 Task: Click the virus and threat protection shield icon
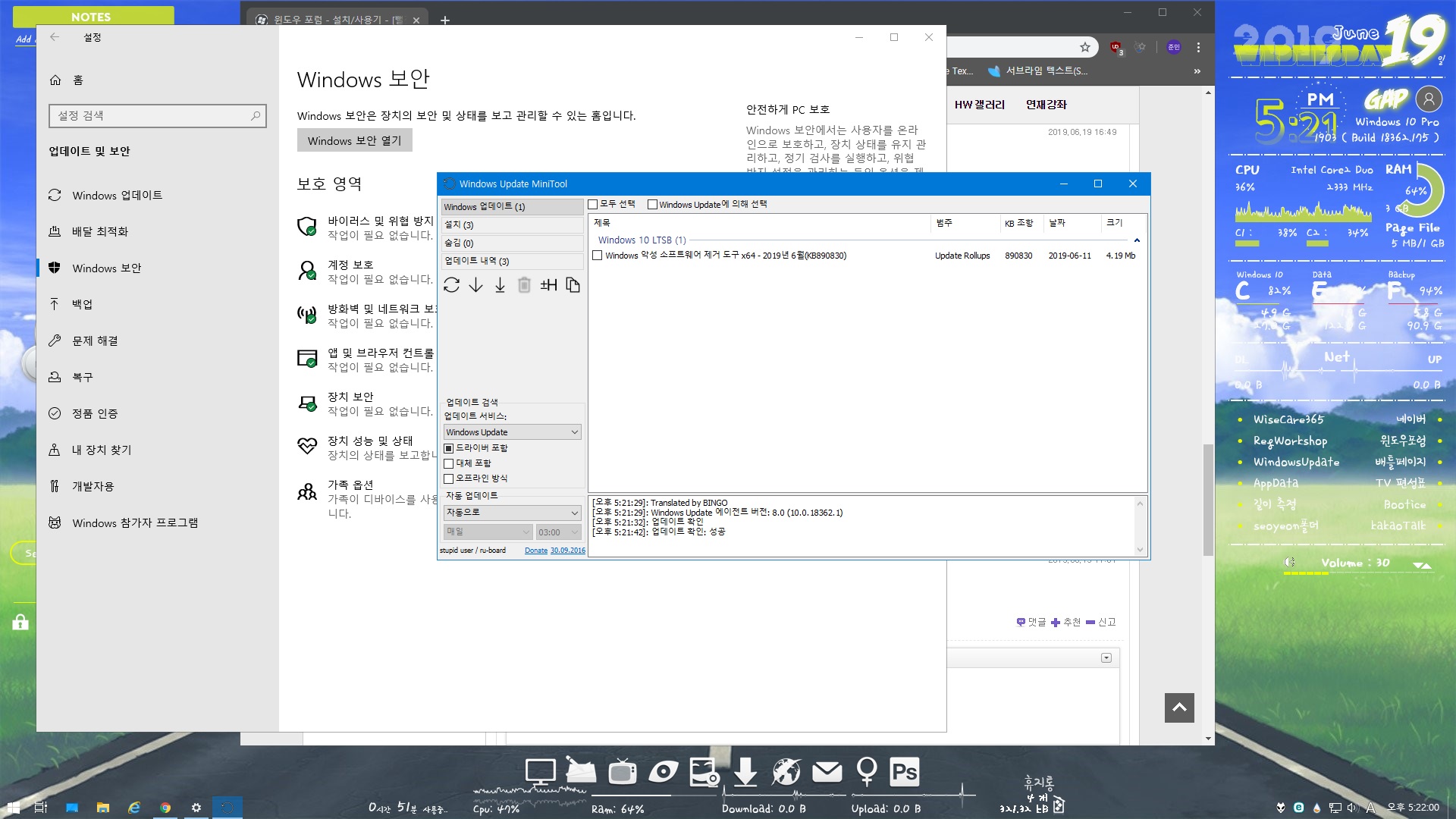click(307, 227)
